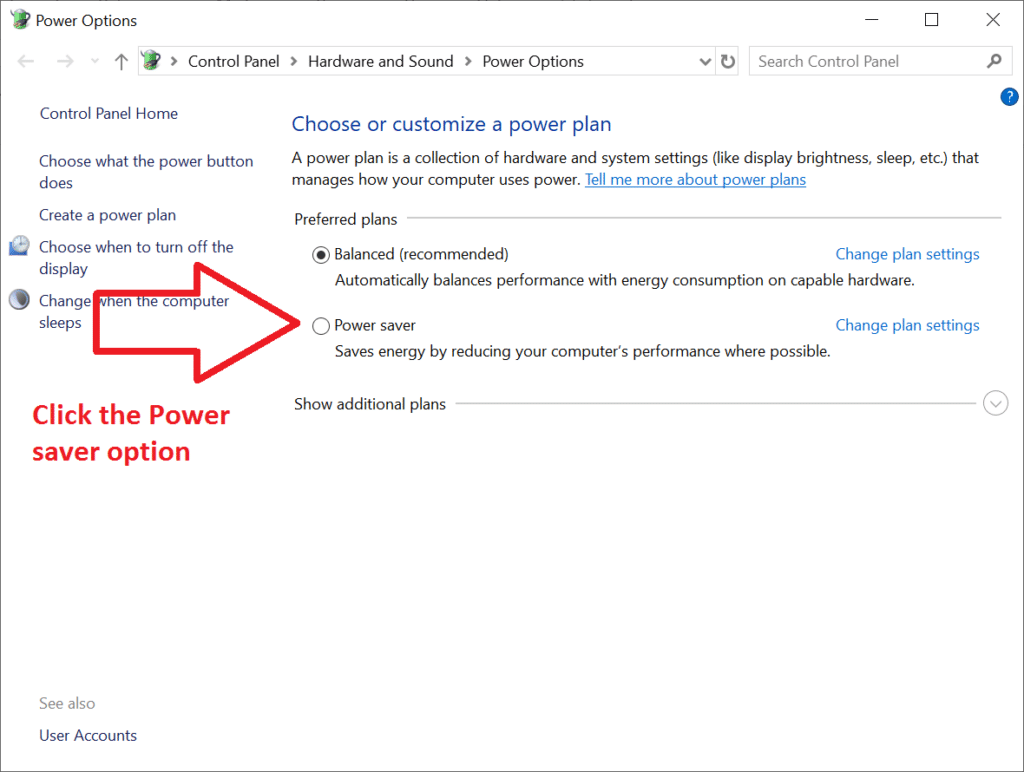Viewport: 1024px width, 772px height.
Task: Click the Control Panel breadcrumb item
Action: [233, 61]
